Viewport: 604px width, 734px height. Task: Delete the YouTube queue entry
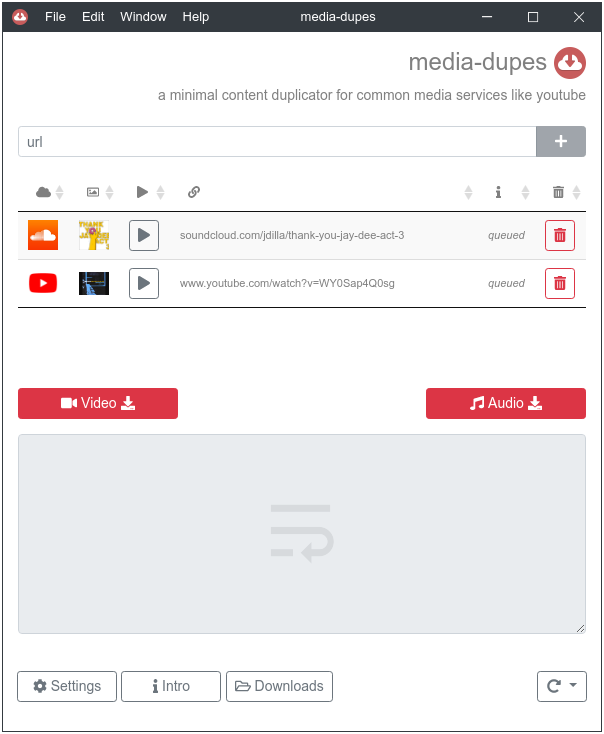point(560,283)
